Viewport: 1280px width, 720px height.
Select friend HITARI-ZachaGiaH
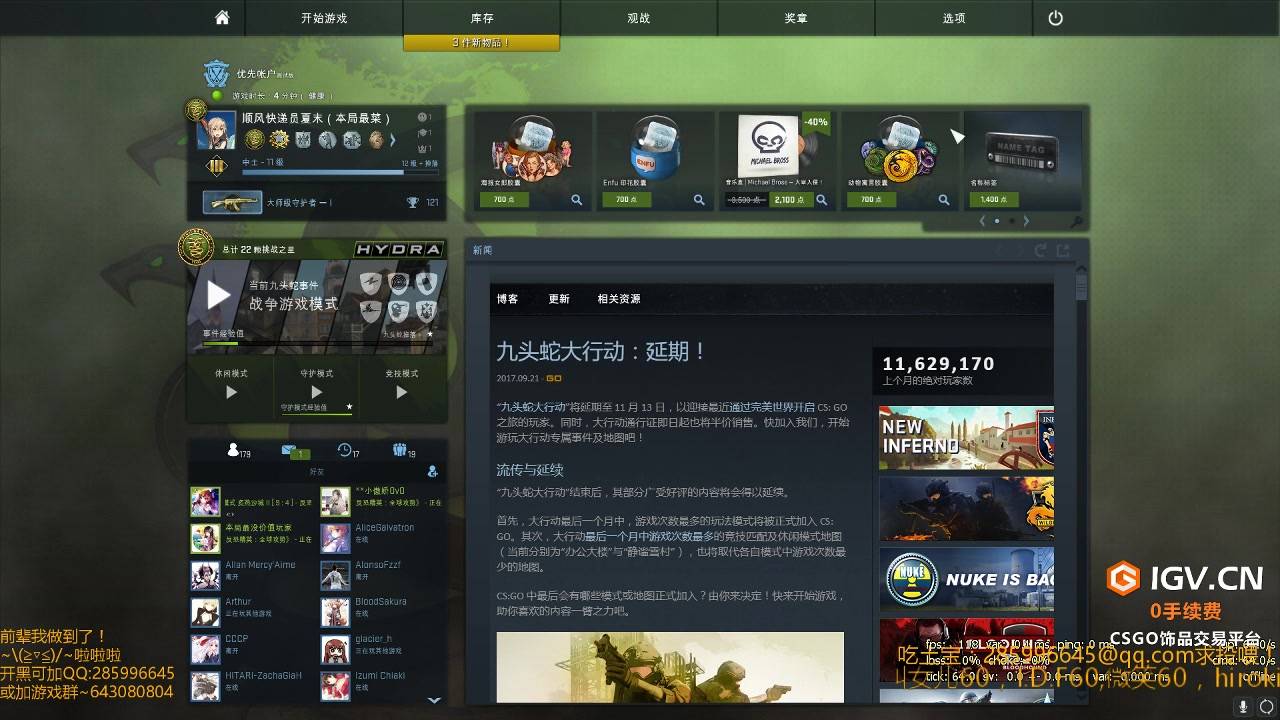pos(253,686)
